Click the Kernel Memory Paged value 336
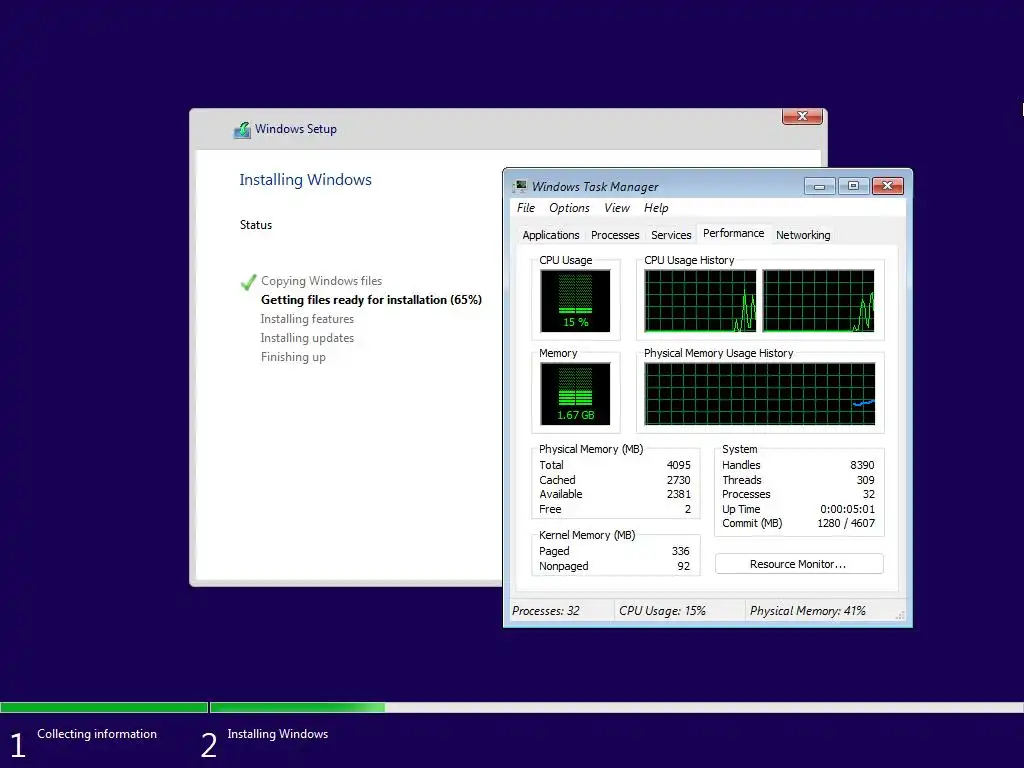Screen dimensions: 1024x768 [x=680, y=551]
